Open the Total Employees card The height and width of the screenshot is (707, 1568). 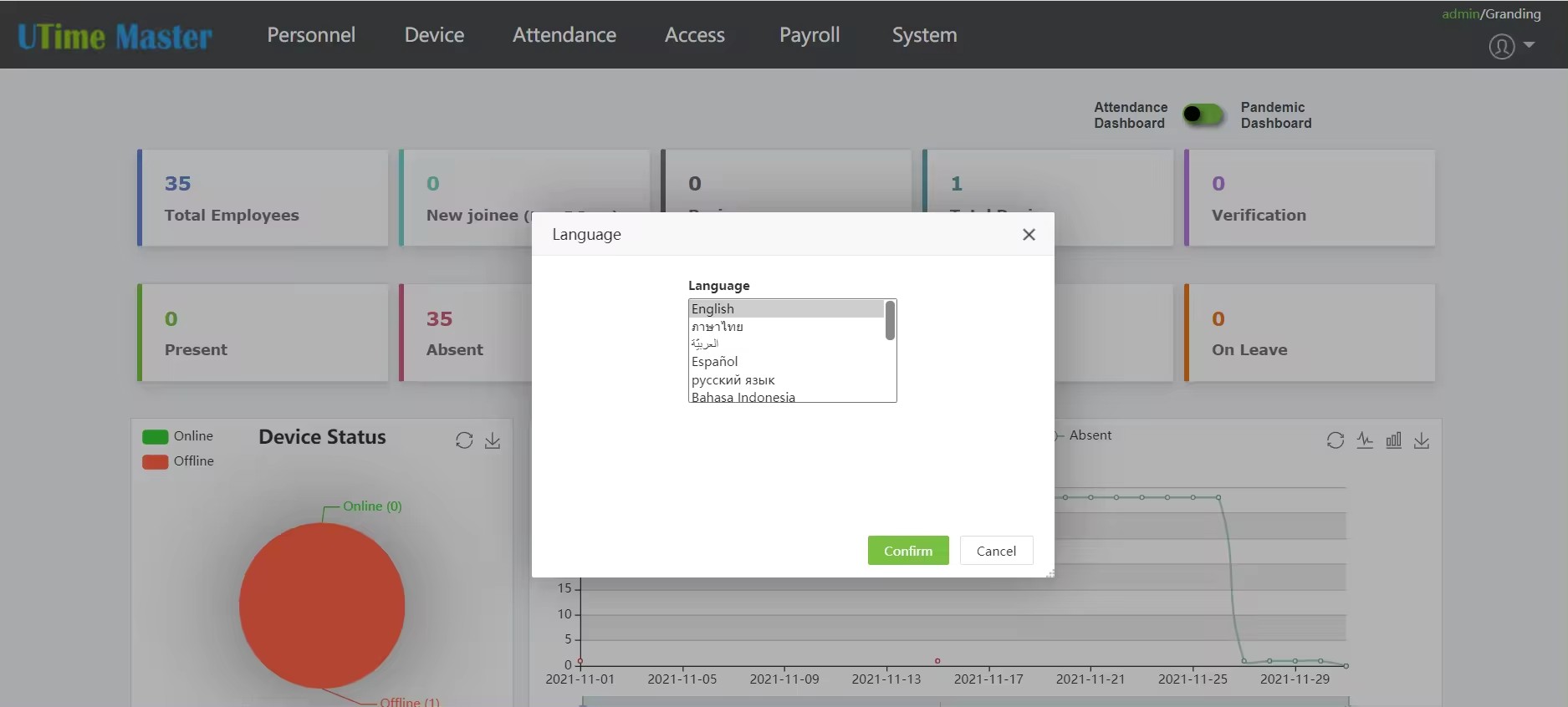[263, 198]
